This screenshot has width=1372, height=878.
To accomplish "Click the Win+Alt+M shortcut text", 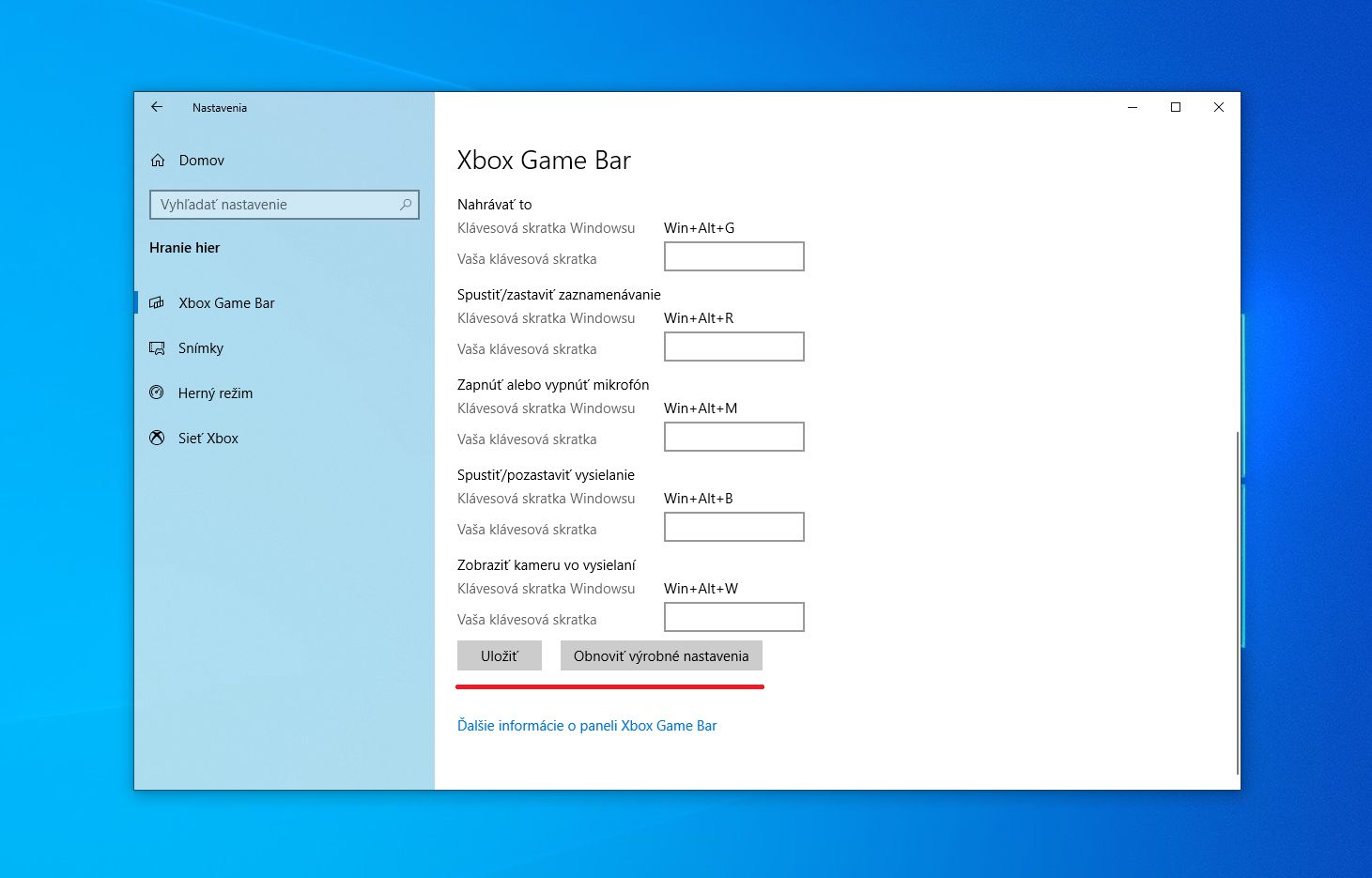I will pos(701,408).
